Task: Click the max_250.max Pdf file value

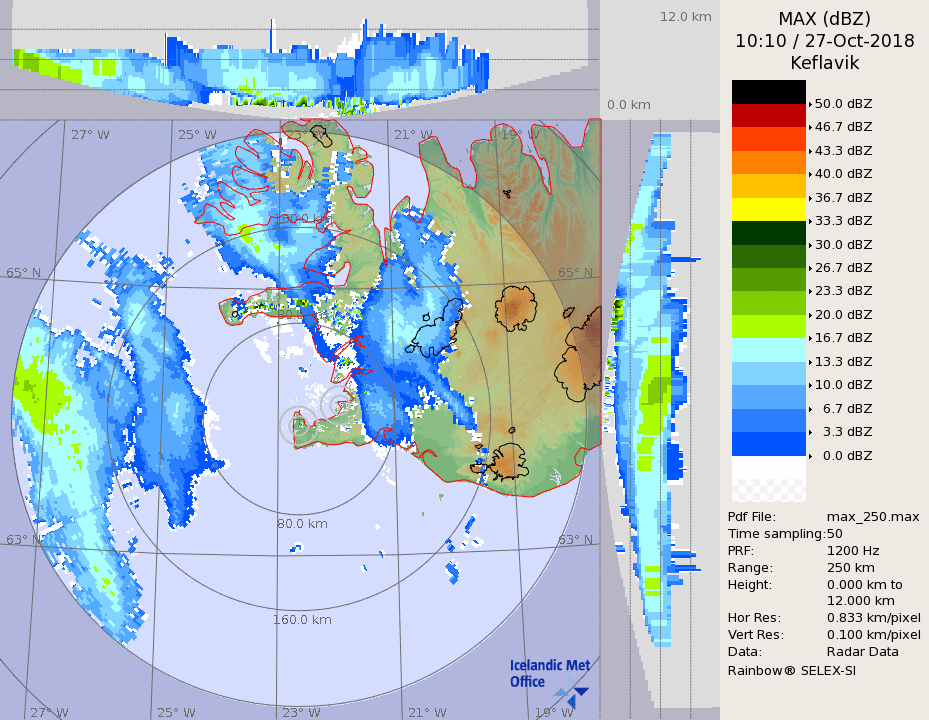Action: click(872, 516)
